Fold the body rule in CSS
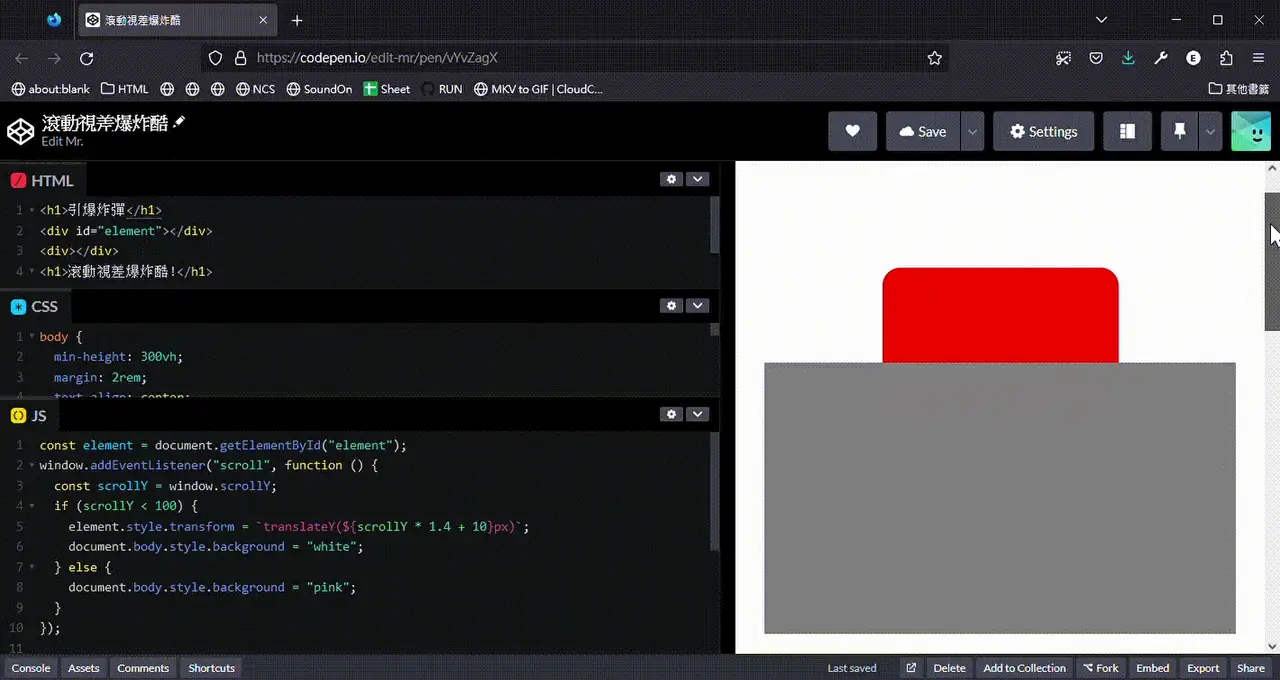1280x680 pixels. coord(31,337)
